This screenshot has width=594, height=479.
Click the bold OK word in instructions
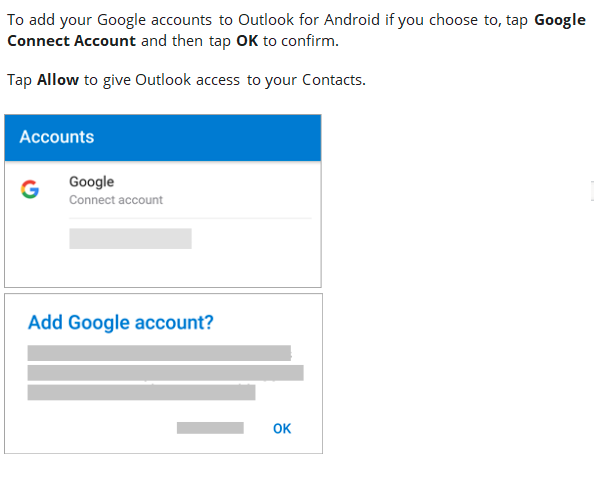247,41
